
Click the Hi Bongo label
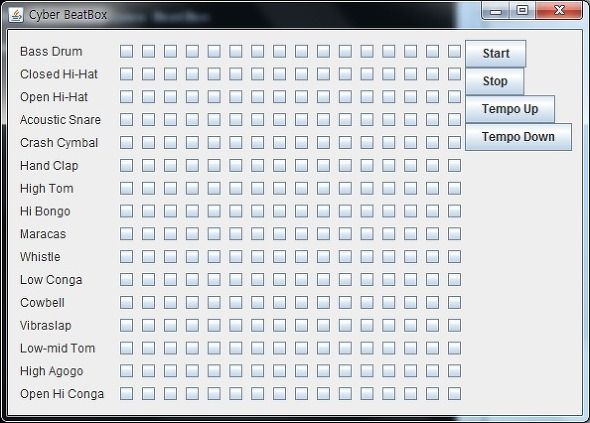click(x=45, y=211)
